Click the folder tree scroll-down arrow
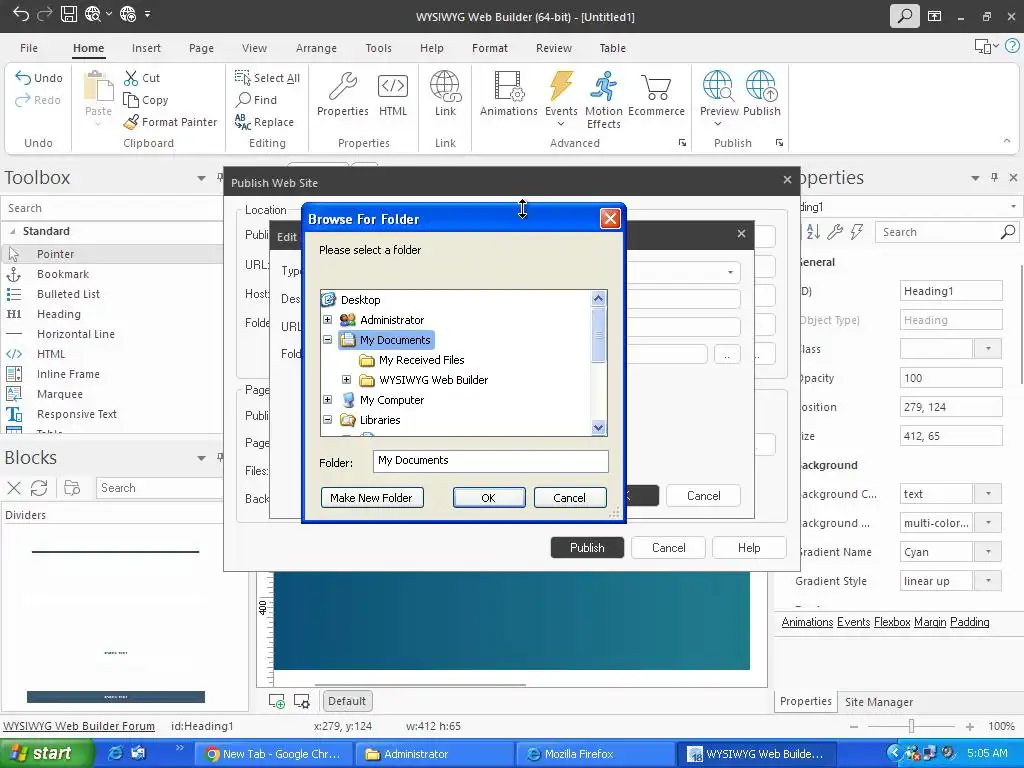Image resolution: width=1024 pixels, height=768 pixels. [598, 428]
